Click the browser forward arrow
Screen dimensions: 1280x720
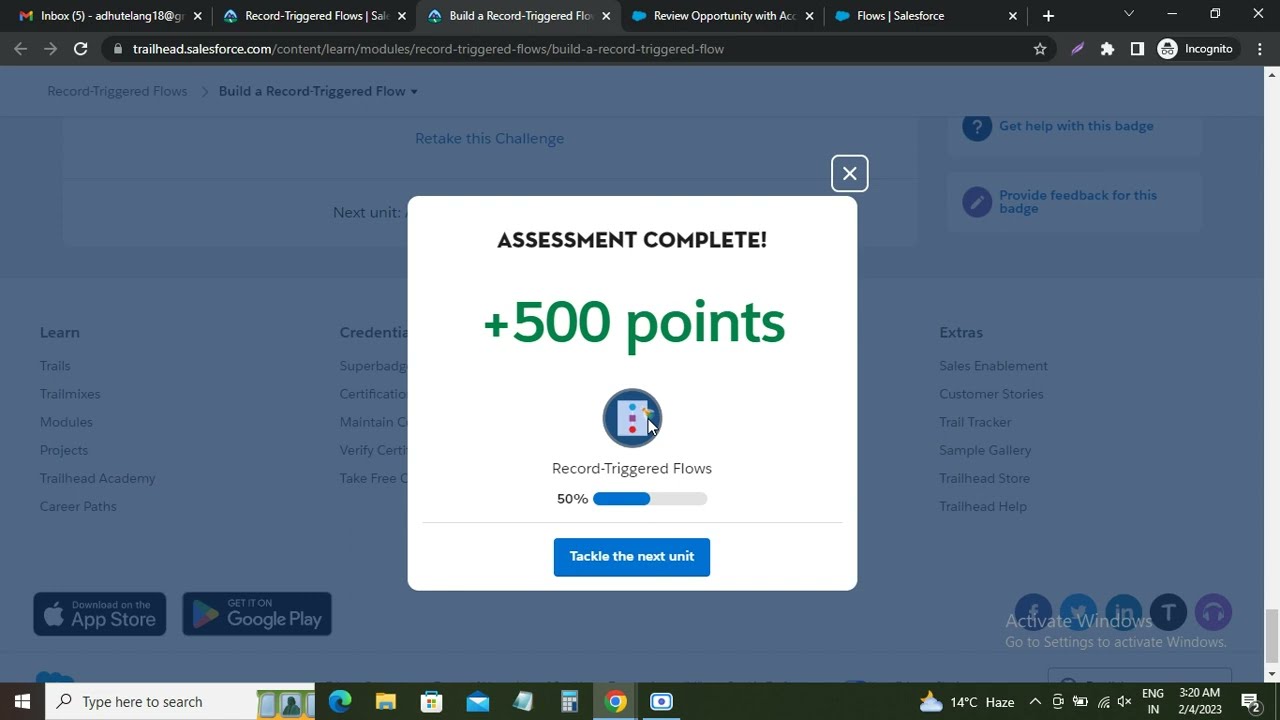click(x=50, y=49)
